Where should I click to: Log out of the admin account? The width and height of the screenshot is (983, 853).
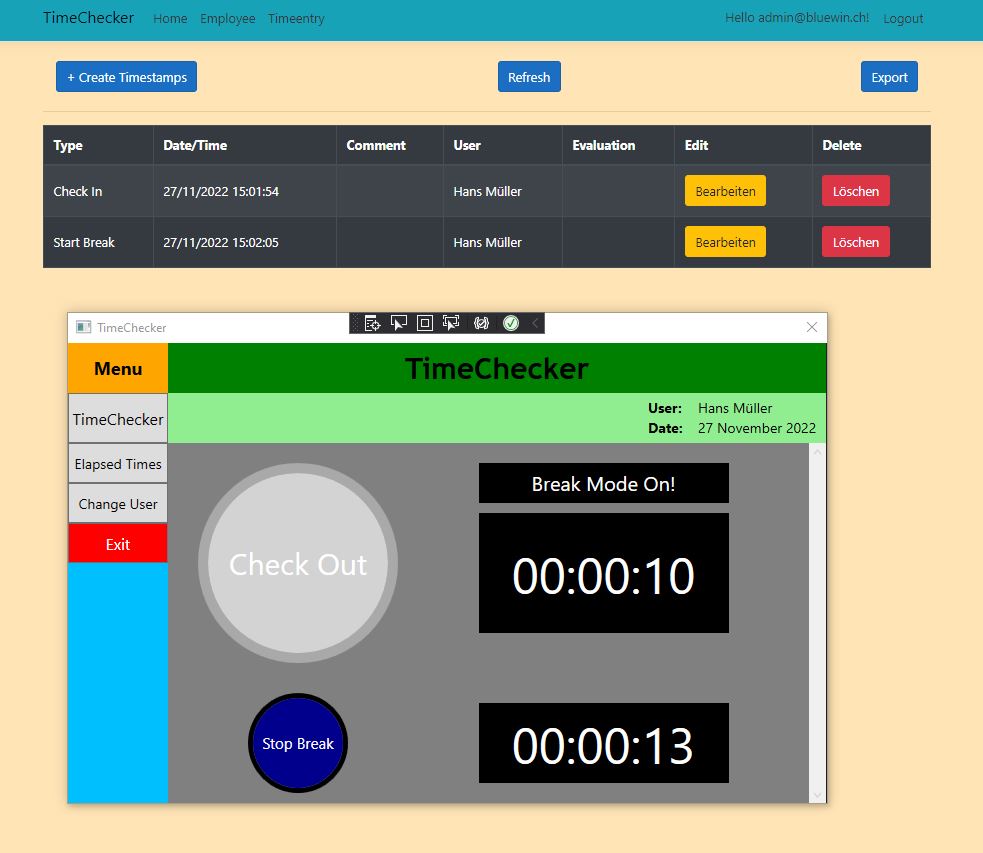(x=902, y=18)
